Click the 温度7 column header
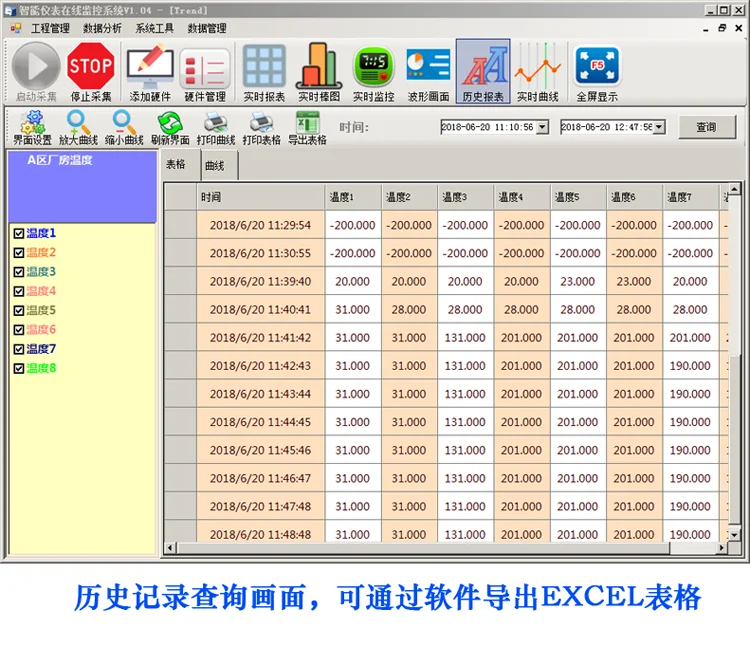The image size is (750, 665). coord(691,197)
